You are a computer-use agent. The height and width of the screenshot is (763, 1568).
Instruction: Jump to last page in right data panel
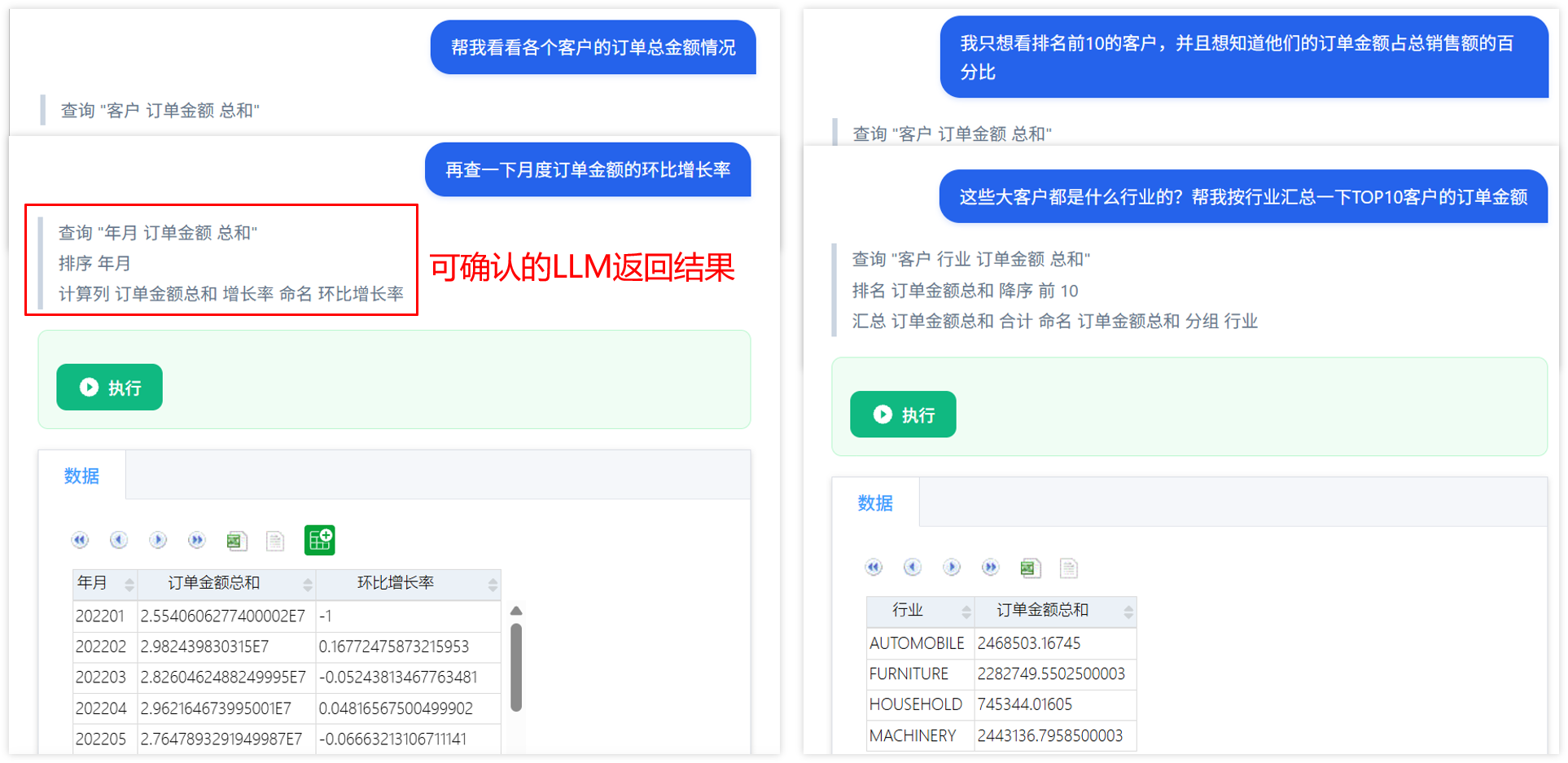[991, 568]
